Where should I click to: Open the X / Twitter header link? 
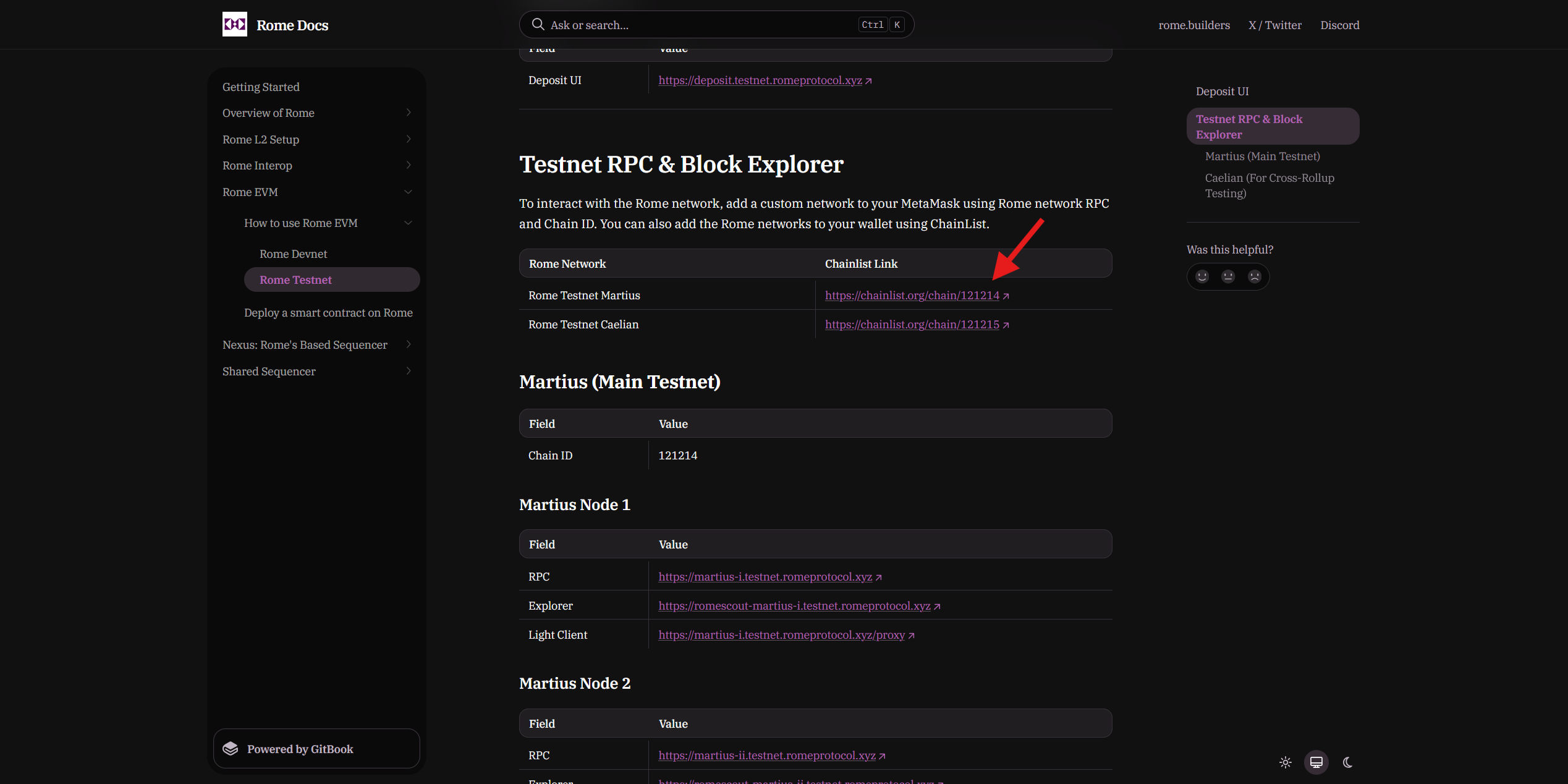[1275, 25]
